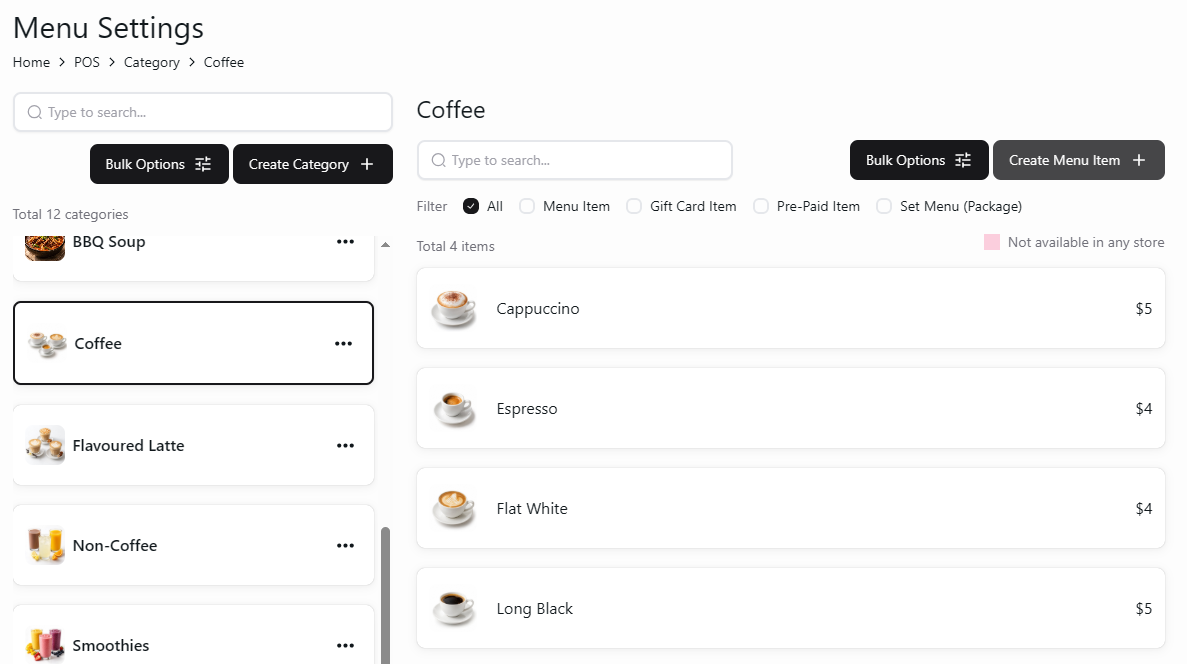Click the Total 4 items text
The width and height of the screenshot is (1187, 664).
tap(456, 246)
